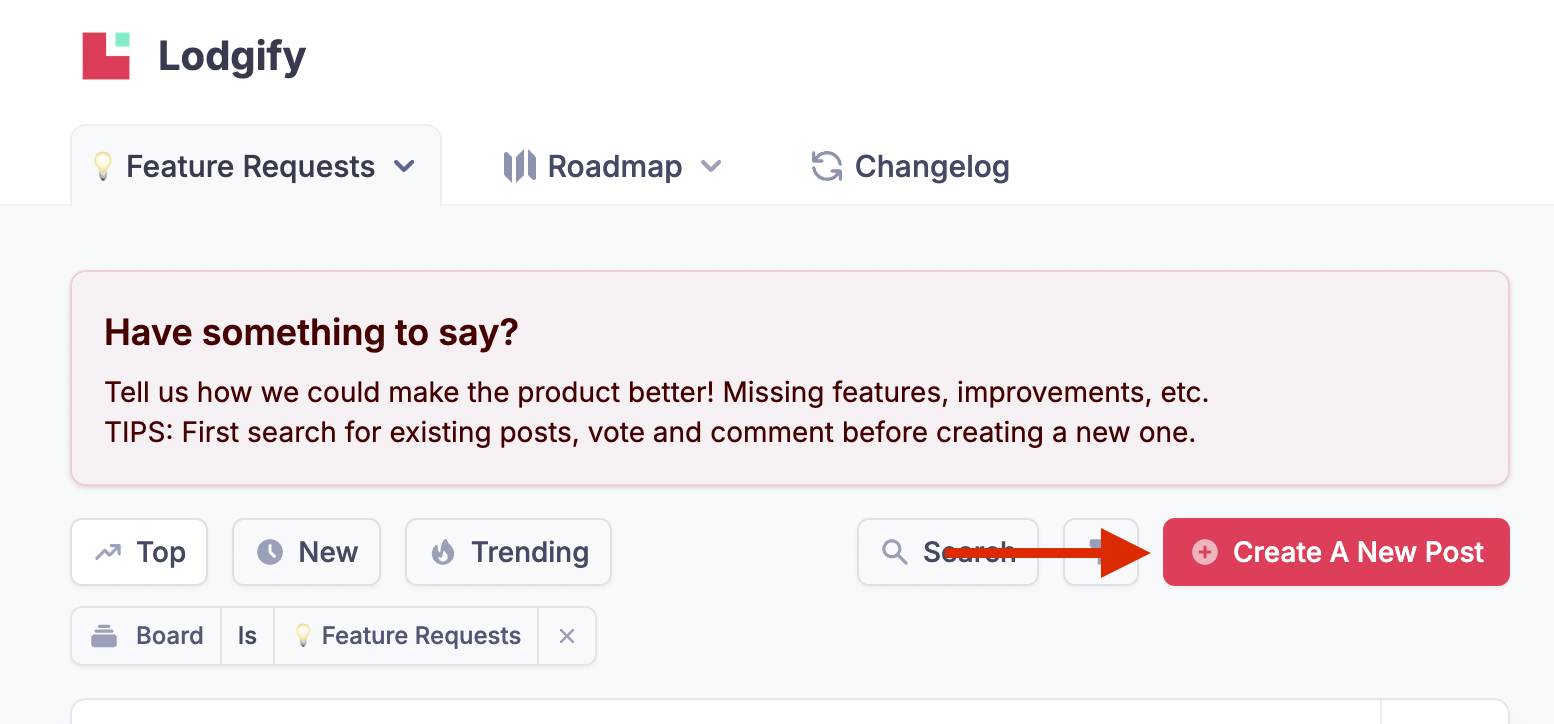Click the circular arrows Changelog icon
The width and height of the screenshot is (1554, 724).
coord(826,166)
